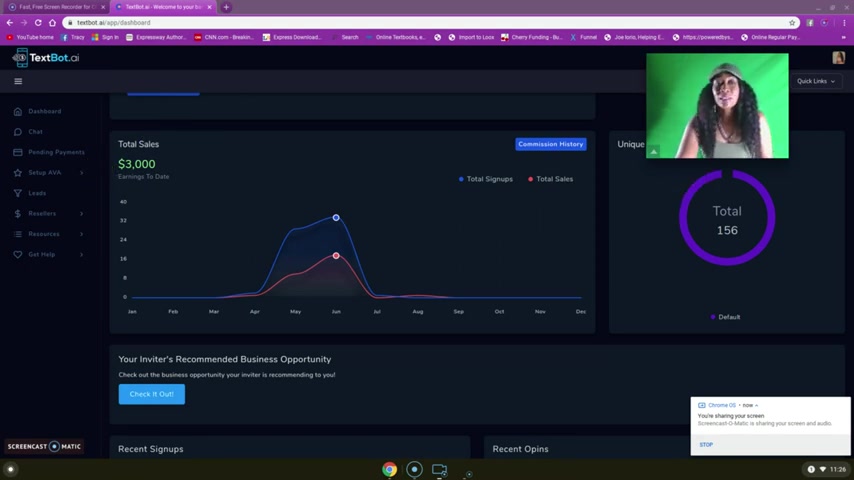The image size is (854, 480).
Task: Open Cherry Funding bookmark
Action: click(532, 38)
